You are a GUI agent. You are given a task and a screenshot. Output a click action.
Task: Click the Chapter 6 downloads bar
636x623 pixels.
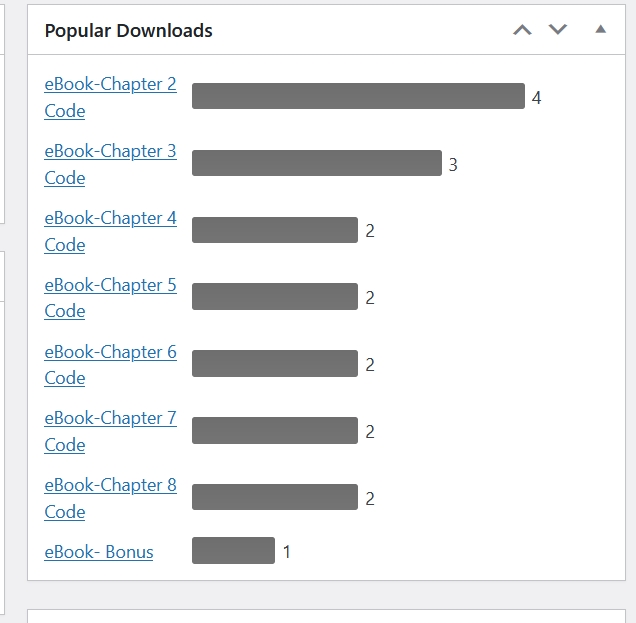(x=274, y=364)
